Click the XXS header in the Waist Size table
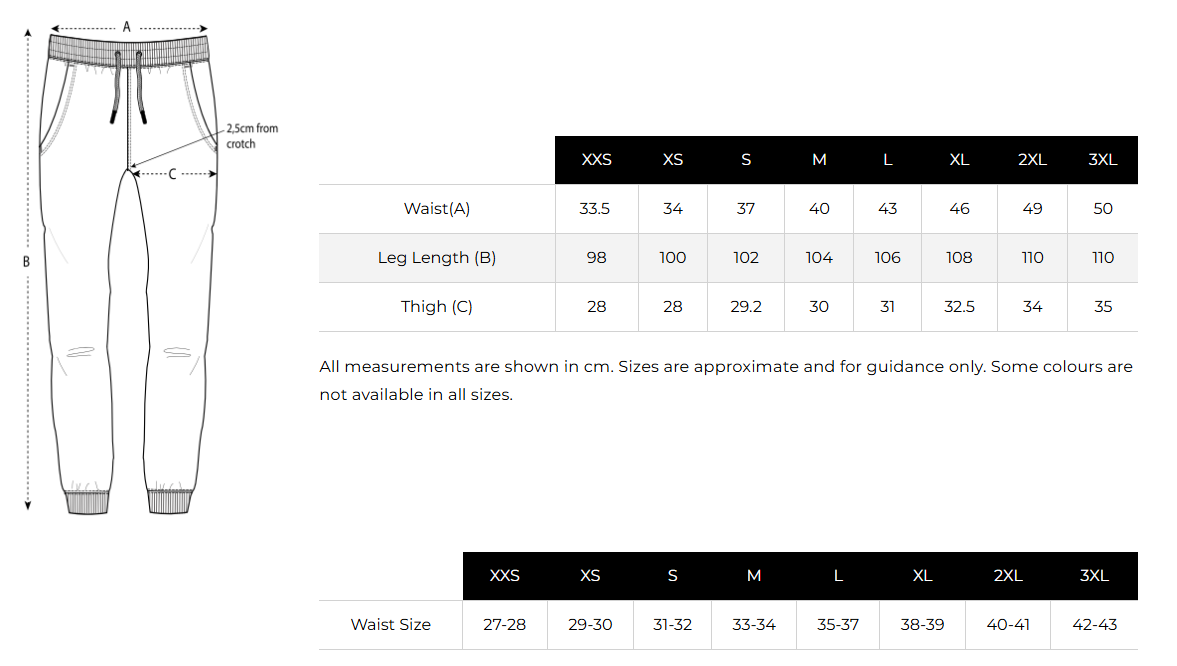Screen dimensions: 1177x666 505,576
